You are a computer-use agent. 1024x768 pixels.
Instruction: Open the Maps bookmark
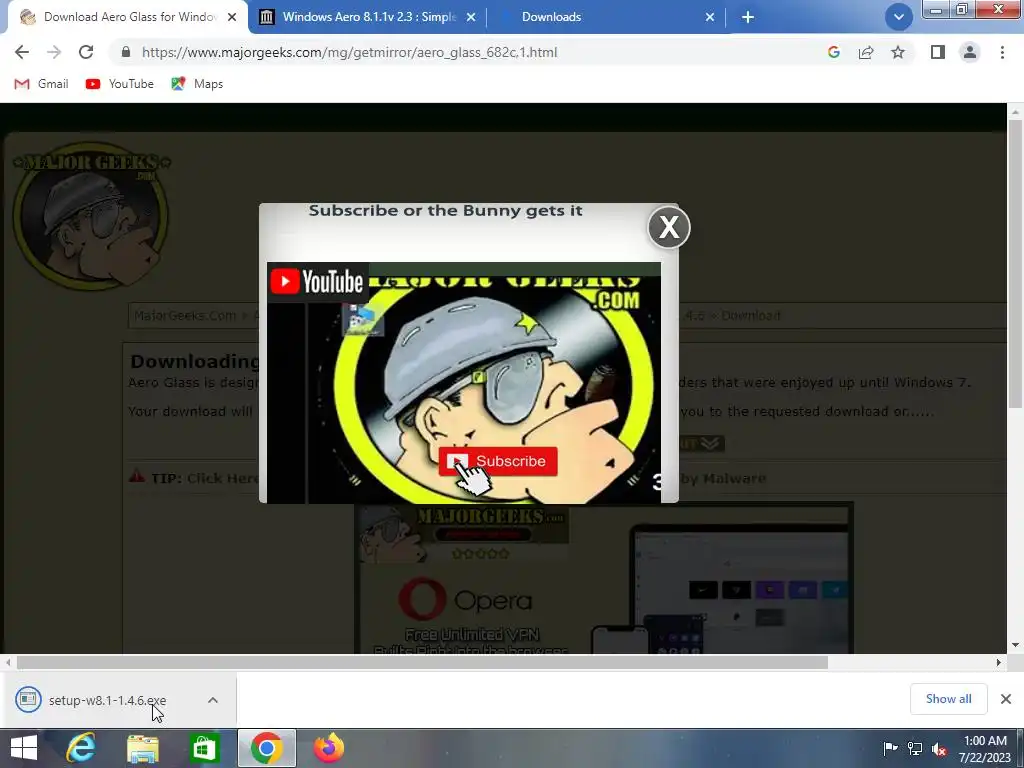(x=197, y=84)
